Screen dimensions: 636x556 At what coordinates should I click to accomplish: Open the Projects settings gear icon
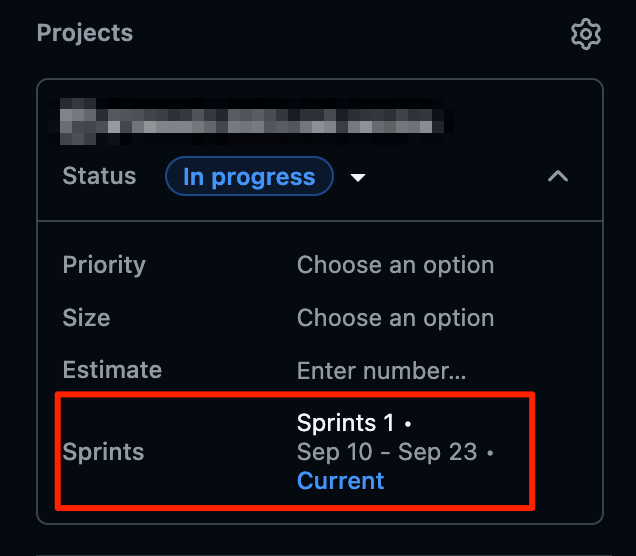point(585,34)
